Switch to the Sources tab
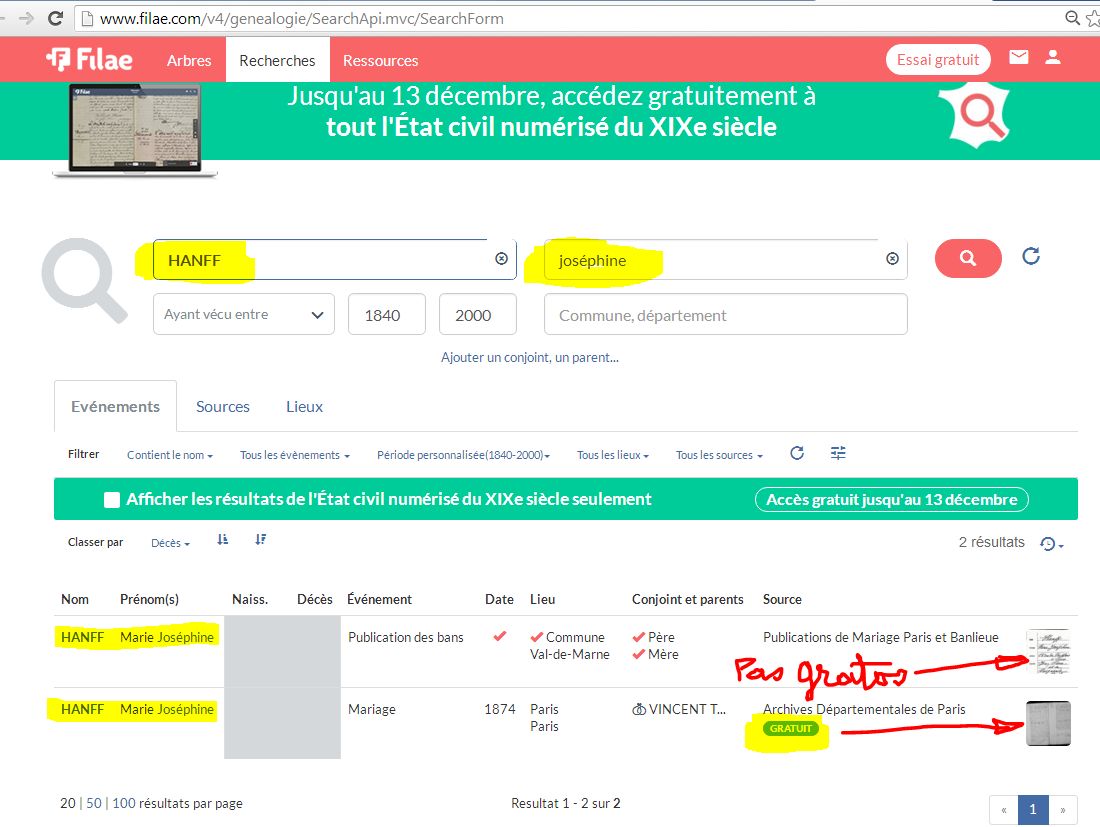 click(x=222, y=406)
